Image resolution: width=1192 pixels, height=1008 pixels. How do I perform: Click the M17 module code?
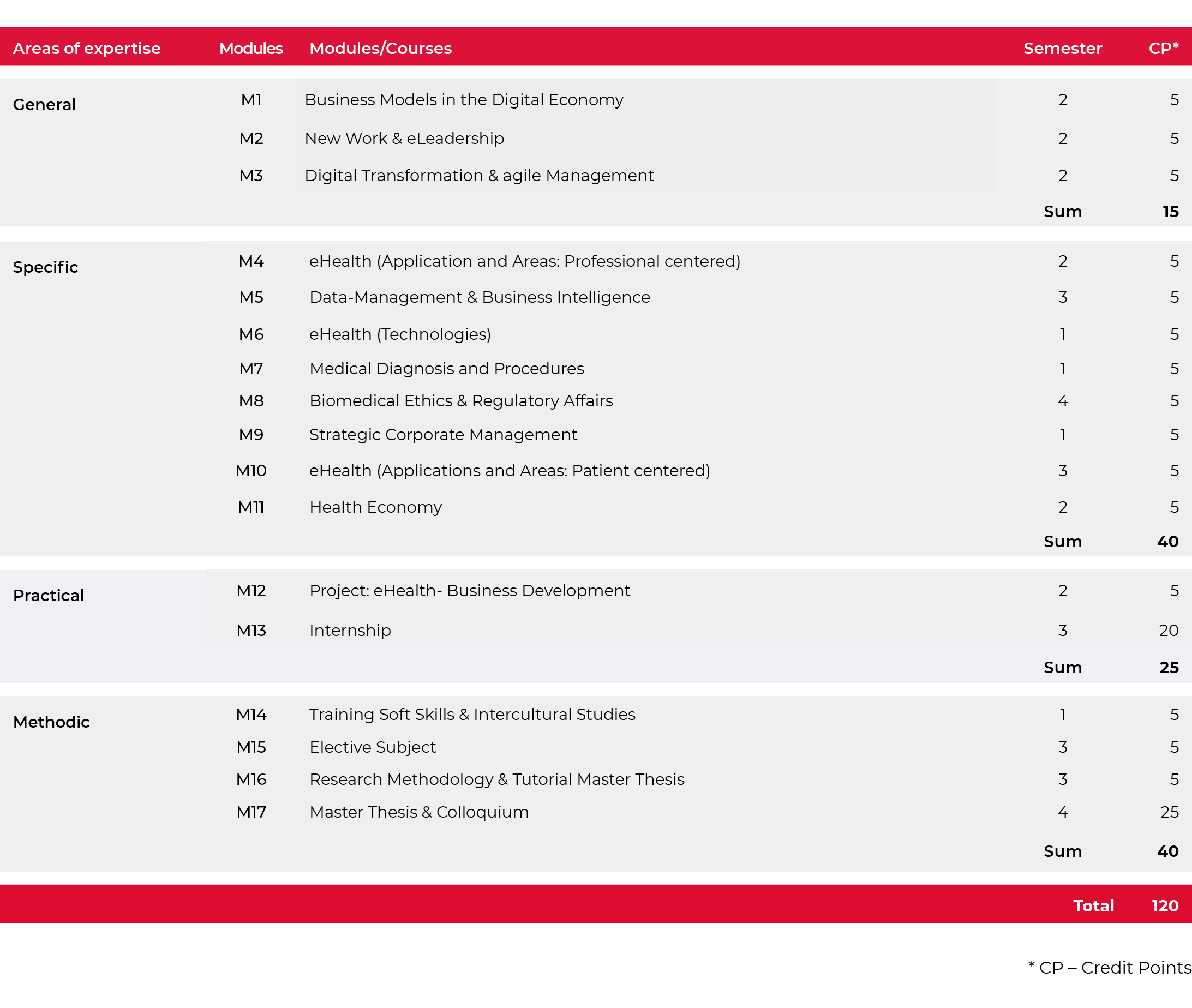(x=251, y=813)
